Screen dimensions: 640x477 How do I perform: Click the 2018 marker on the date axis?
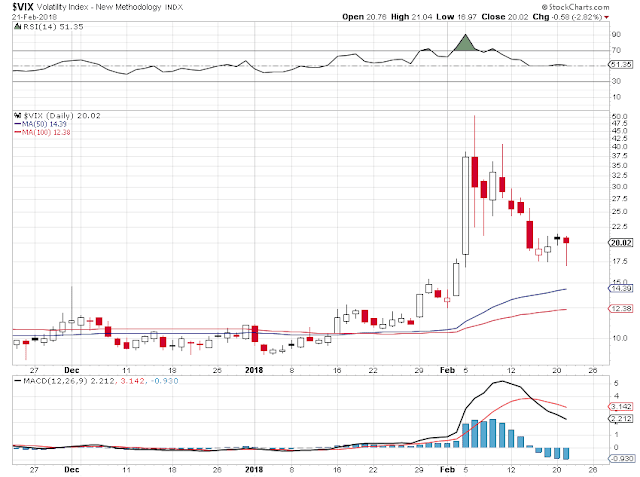pyautogui.click(x=254, y=370)
